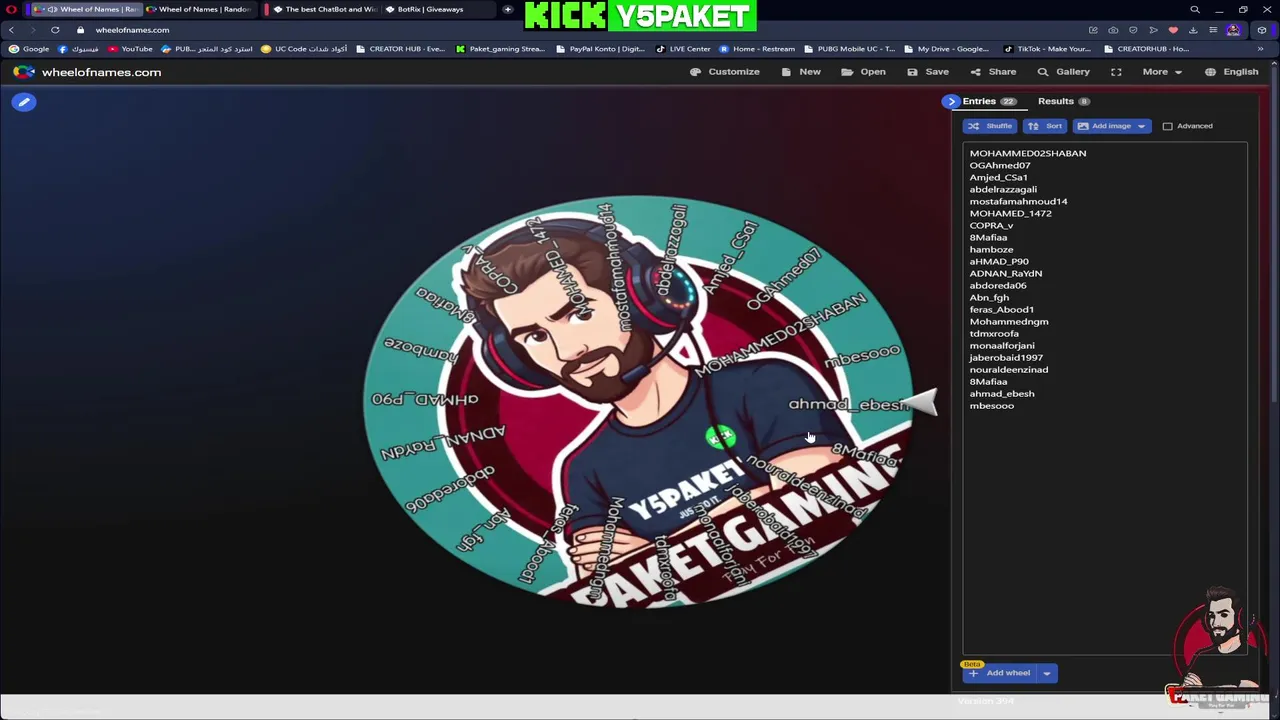Shuffle the wheel entries
Image resolution: width=1280 pixels, height=720 pixels.
pos(990,126)
